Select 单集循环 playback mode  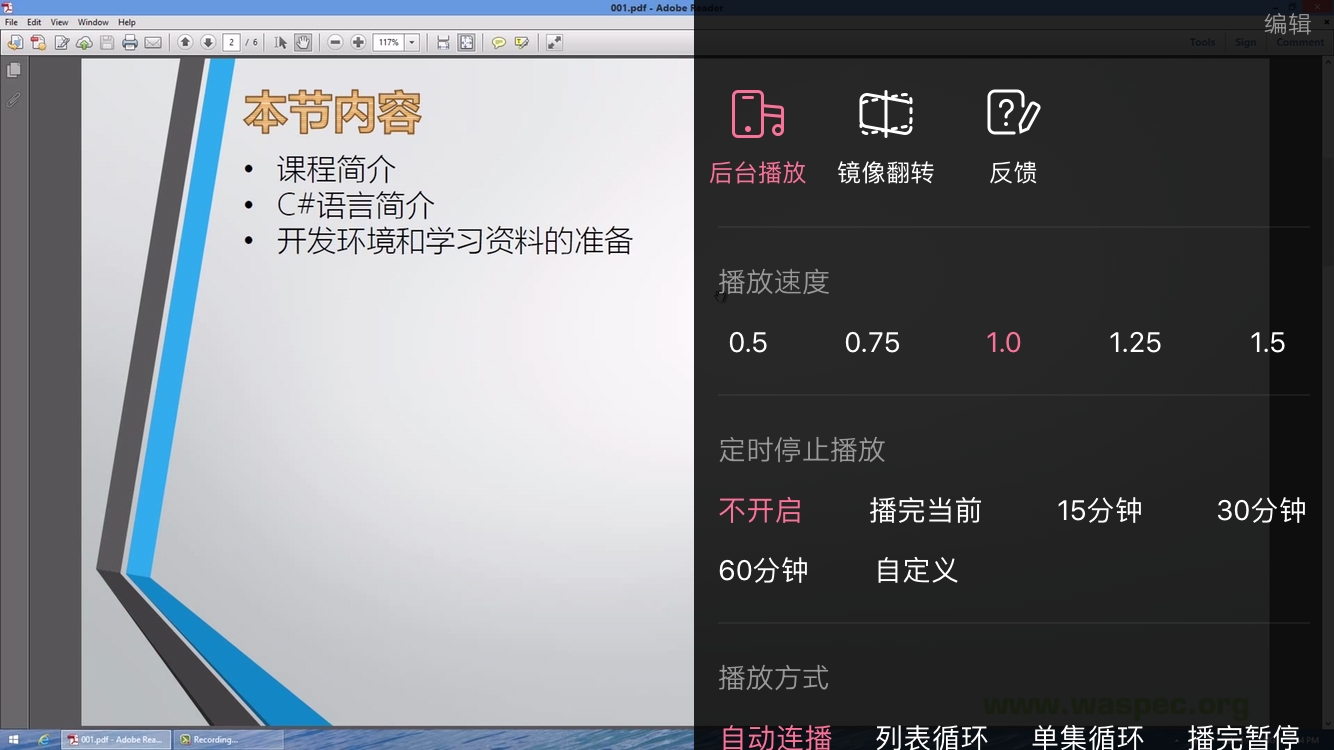click(1088, 737)
